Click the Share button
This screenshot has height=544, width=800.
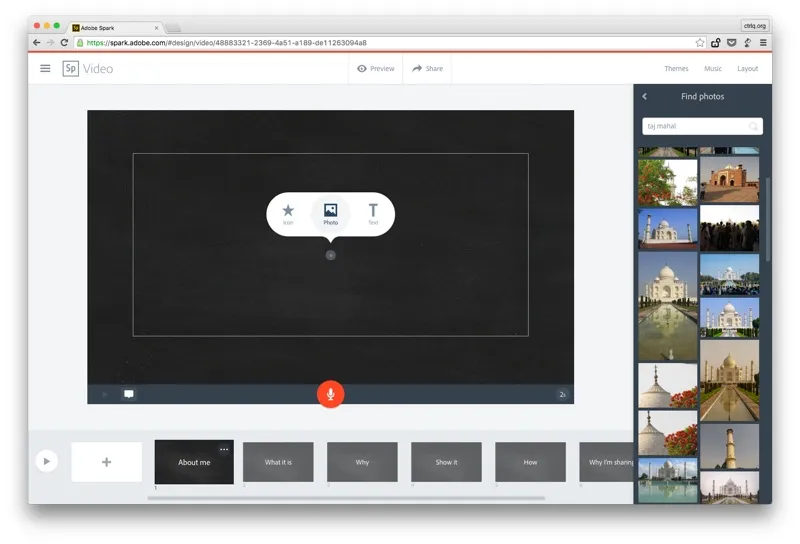[x=427, y=69]
